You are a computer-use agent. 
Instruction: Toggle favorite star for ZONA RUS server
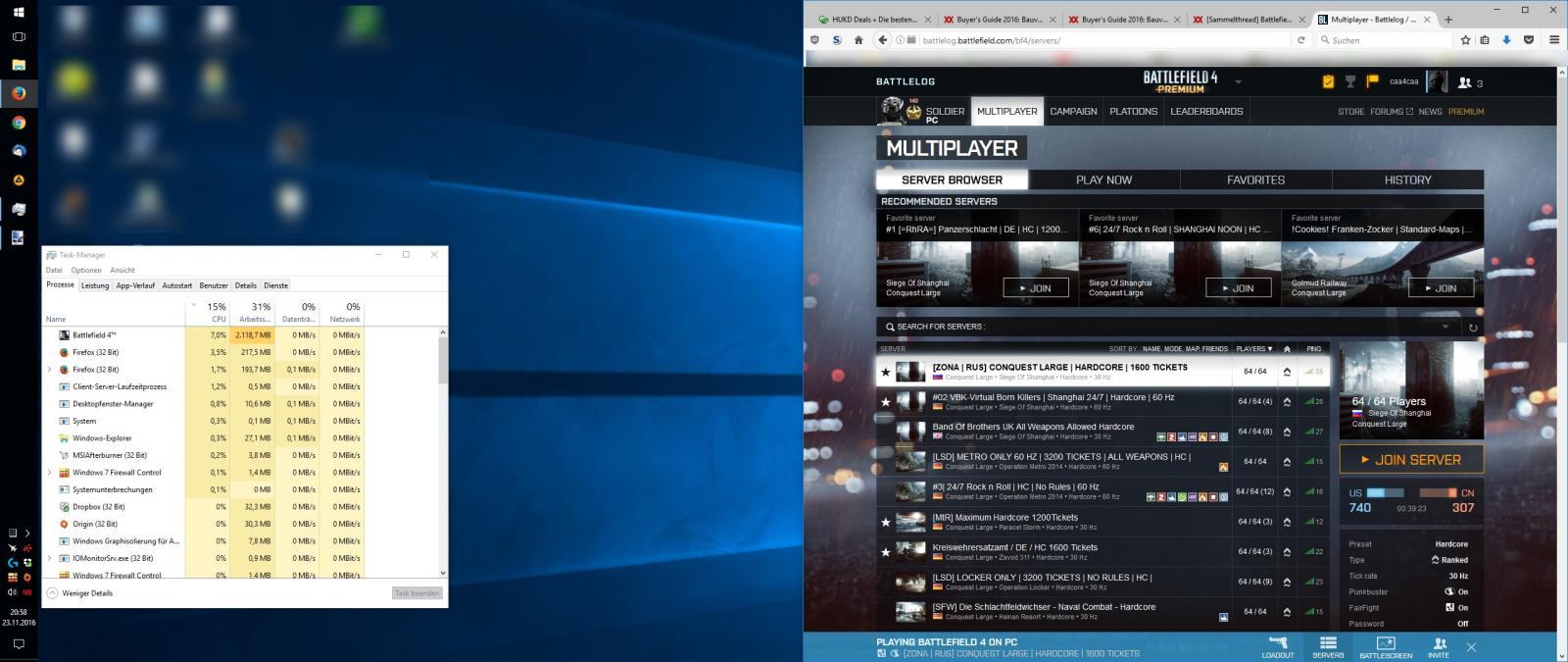click(886, 372)
